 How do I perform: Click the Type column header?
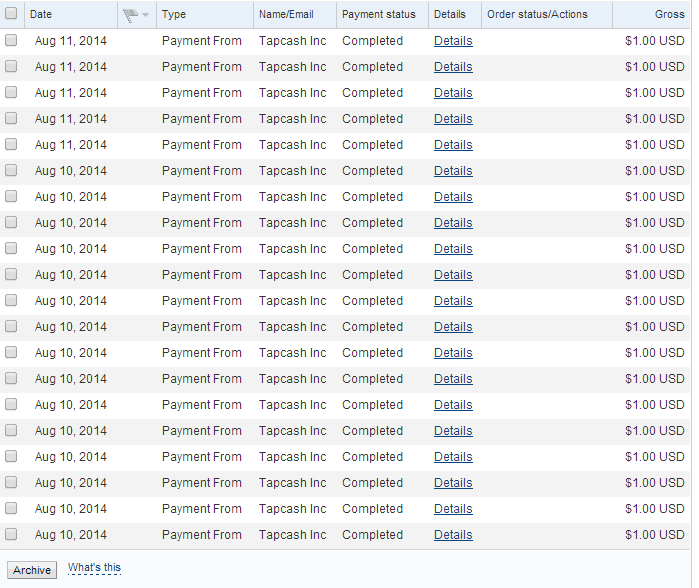tap(174, 14)
